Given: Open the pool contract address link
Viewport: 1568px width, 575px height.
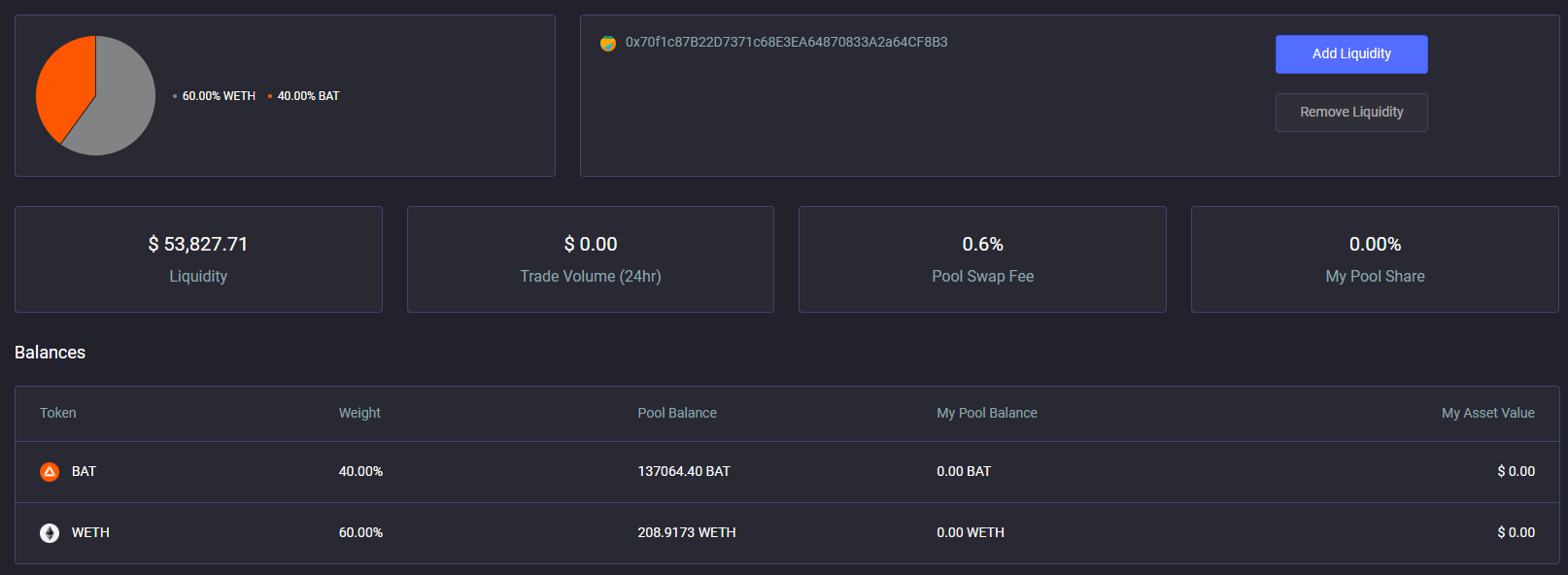Looking at the screenshot, I should point(786,42).
